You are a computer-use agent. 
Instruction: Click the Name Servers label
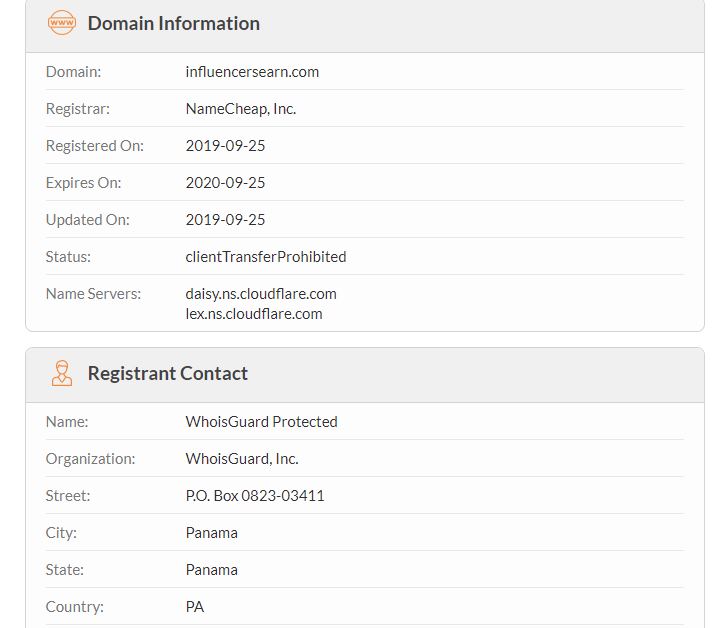[x=93, y=294]
